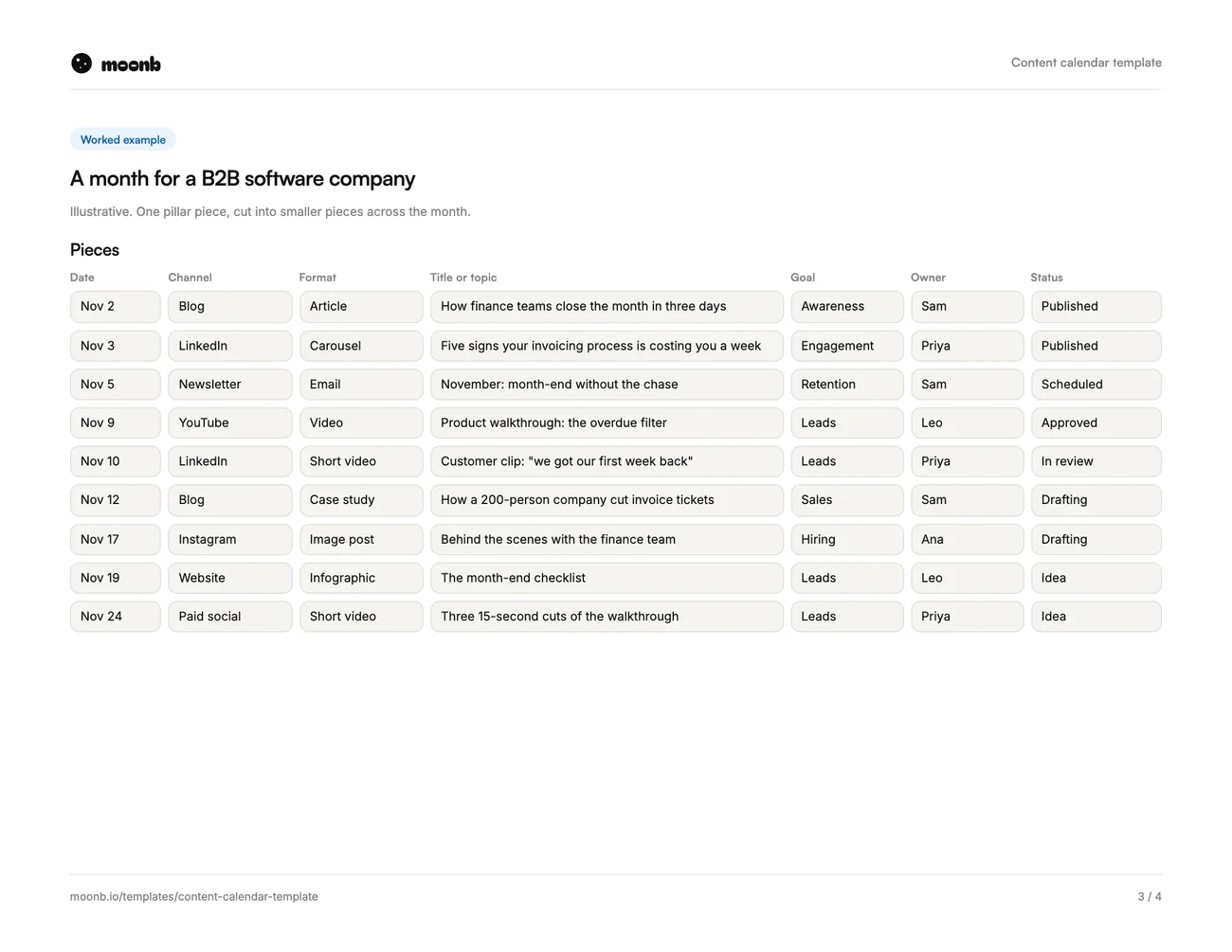This screenshot has width=1232, height=952.
Task: Click the Instagram channel cell
Action: 230,540
